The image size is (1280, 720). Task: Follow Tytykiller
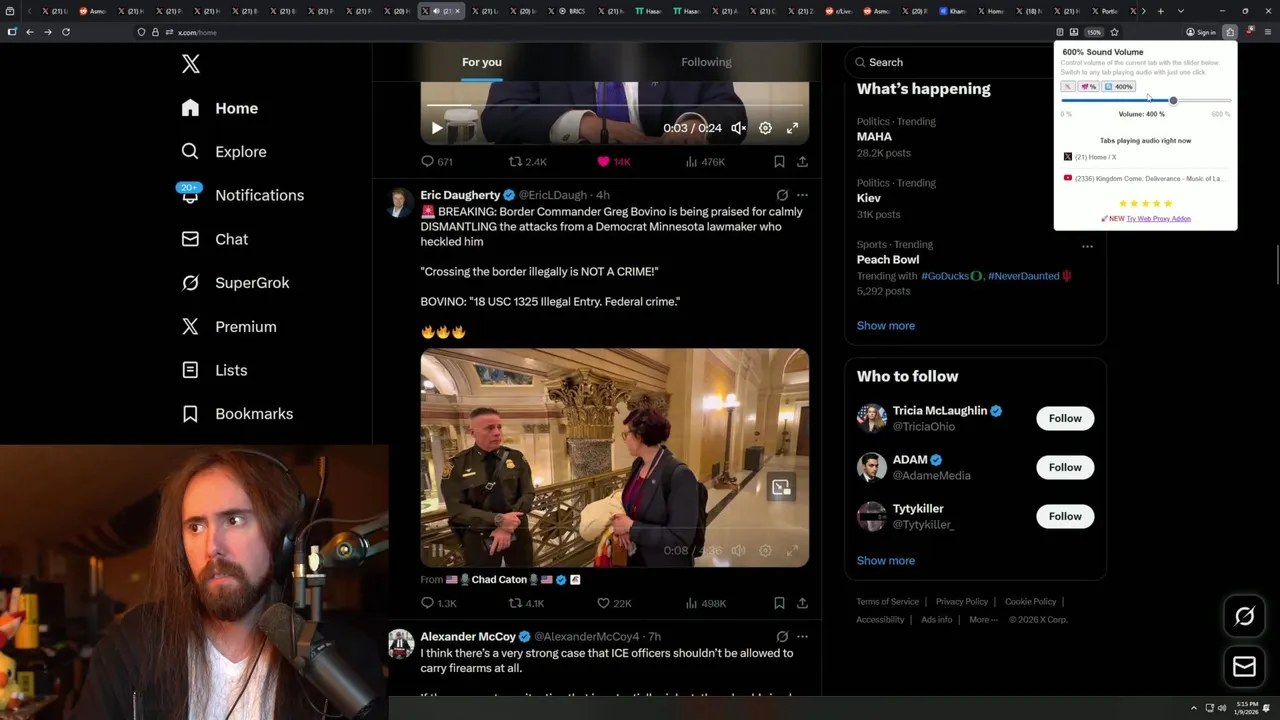[x=1065, y=516]
